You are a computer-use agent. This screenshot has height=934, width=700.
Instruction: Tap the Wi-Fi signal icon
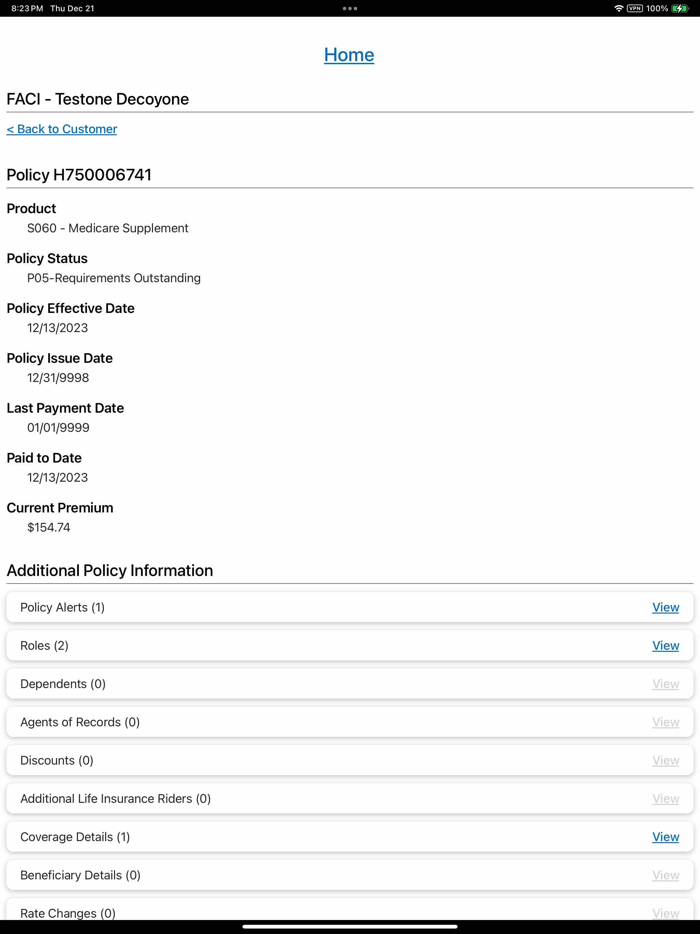[x=619, y=8]
